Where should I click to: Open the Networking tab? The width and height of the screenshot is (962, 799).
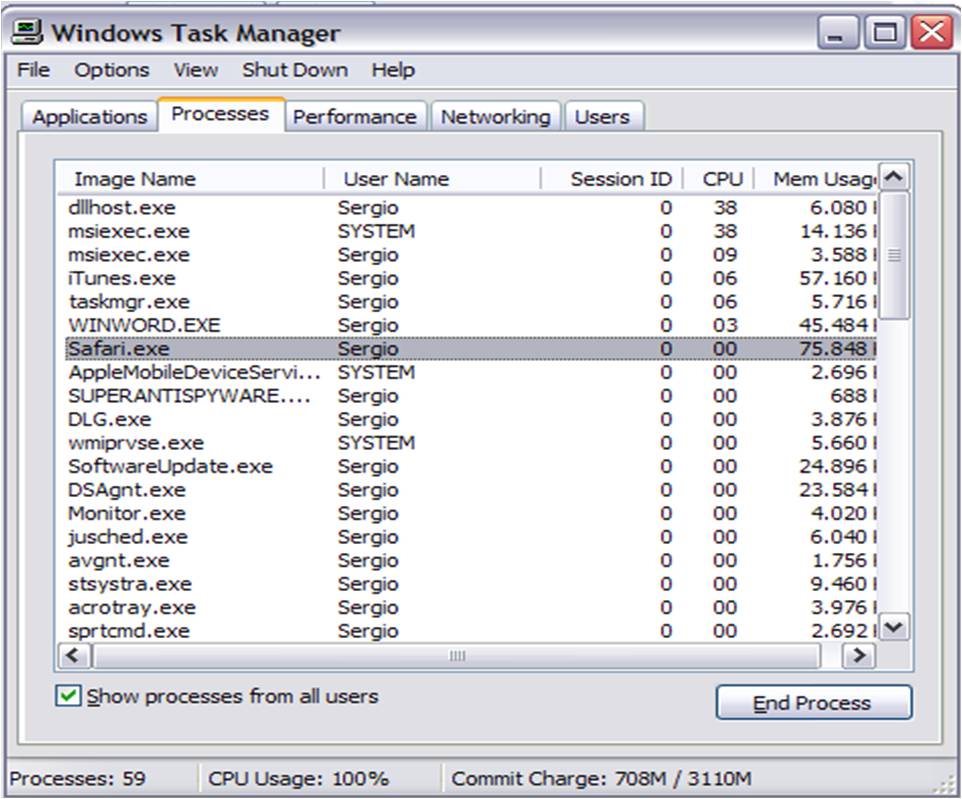click(496, 117)
